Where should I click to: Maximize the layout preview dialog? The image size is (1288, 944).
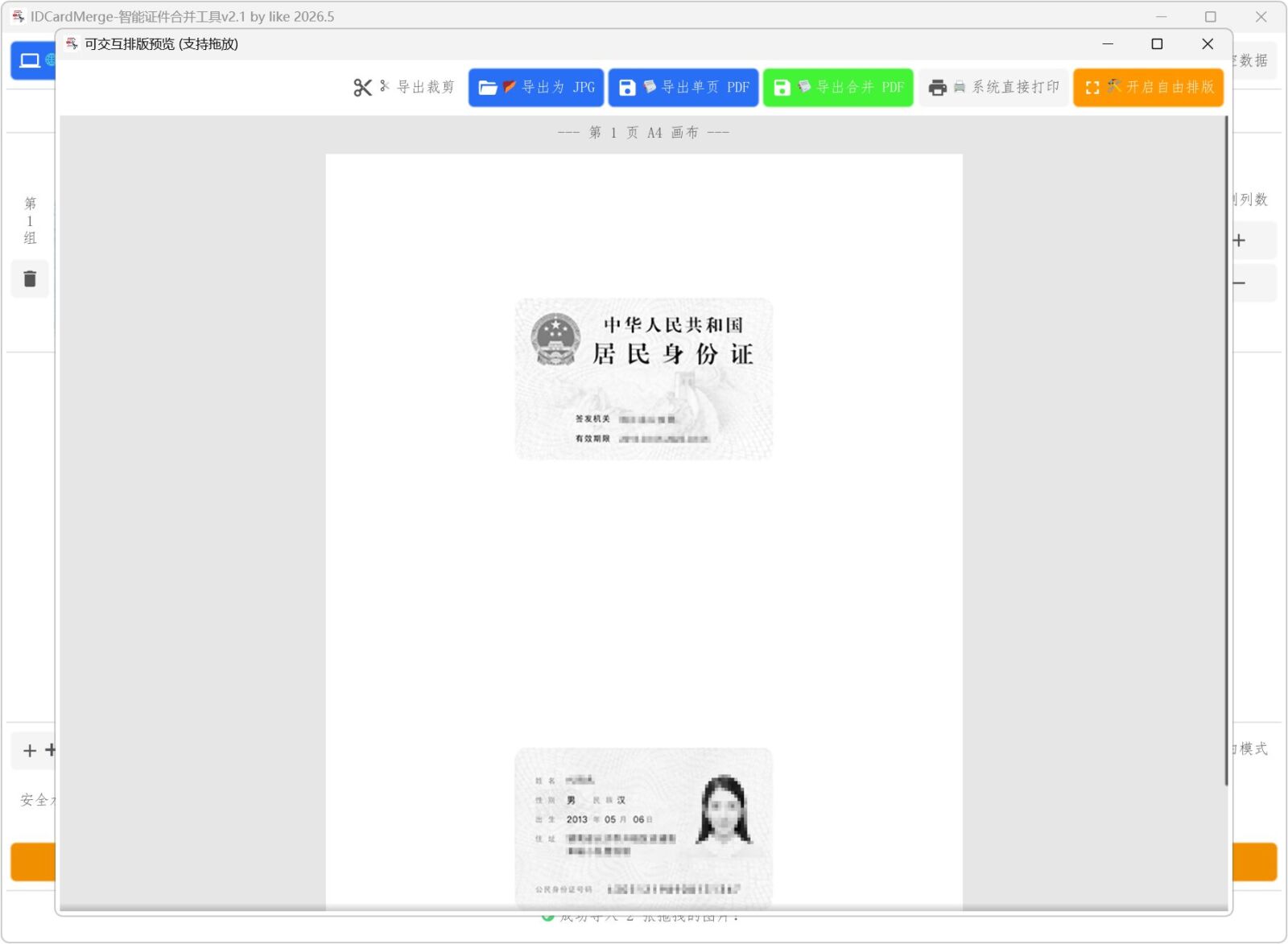coord(1157,44)
